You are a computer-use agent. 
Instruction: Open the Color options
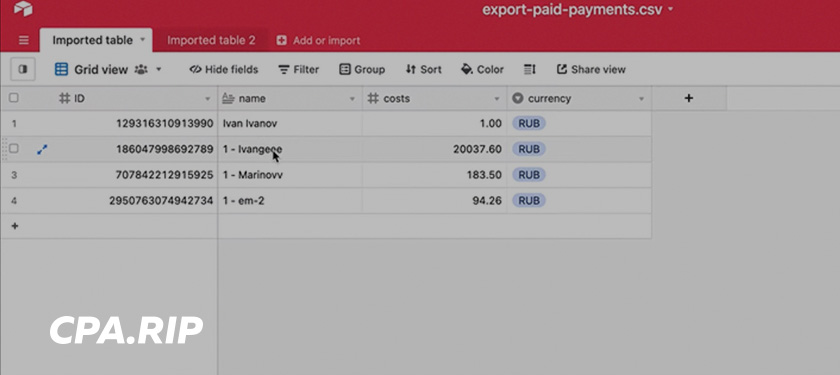pos(482,69)
